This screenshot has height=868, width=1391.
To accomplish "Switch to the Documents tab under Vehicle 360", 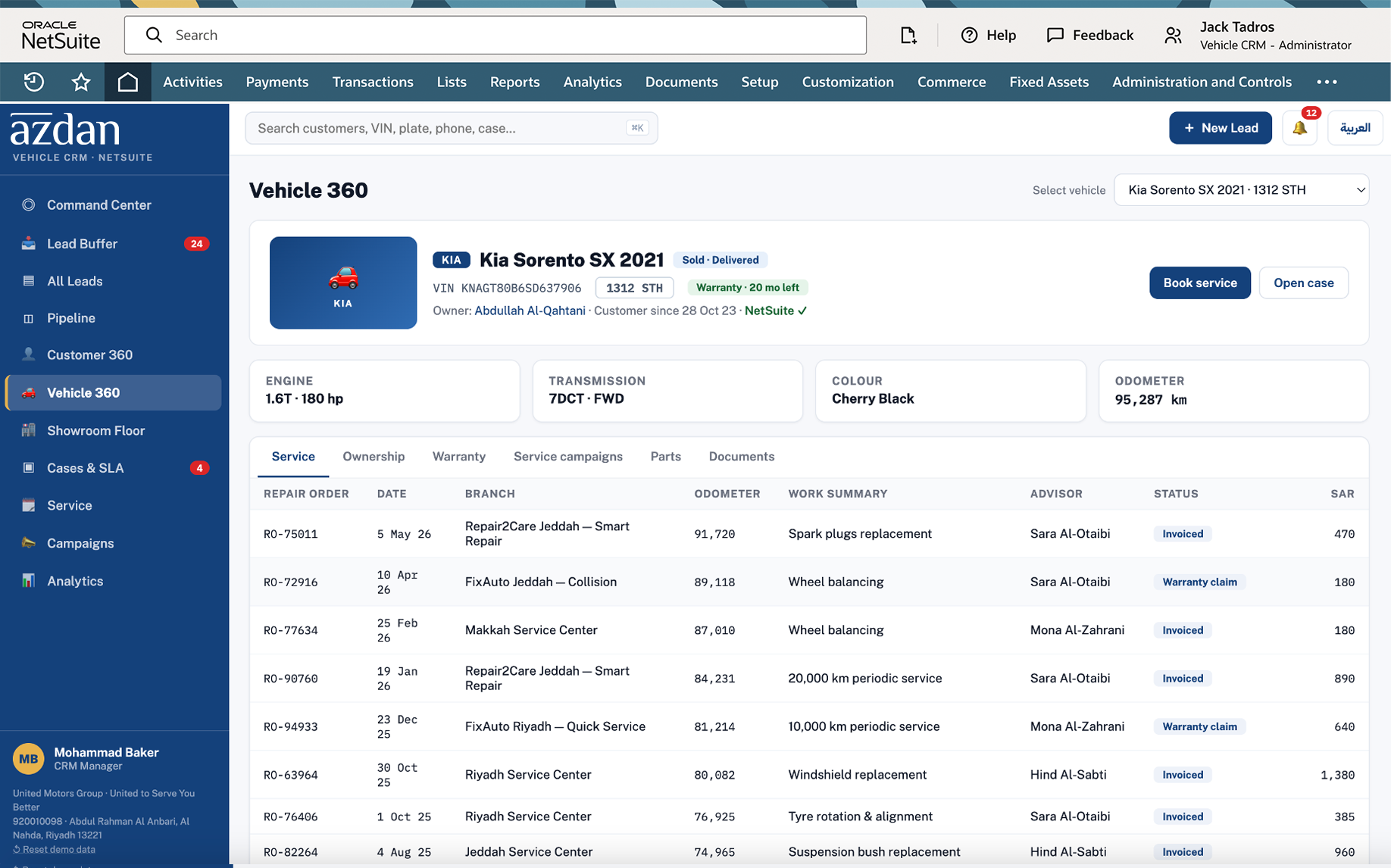I will point(742,457).
